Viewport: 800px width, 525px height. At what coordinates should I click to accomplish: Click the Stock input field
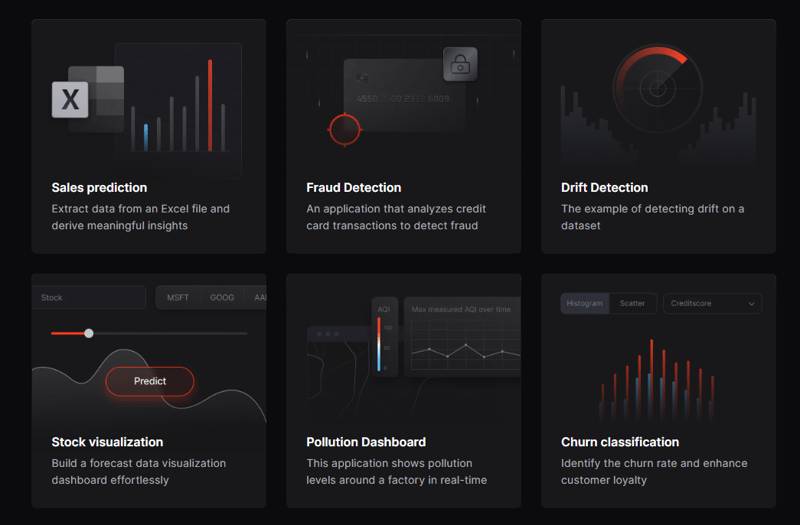(x=89, y=297)
